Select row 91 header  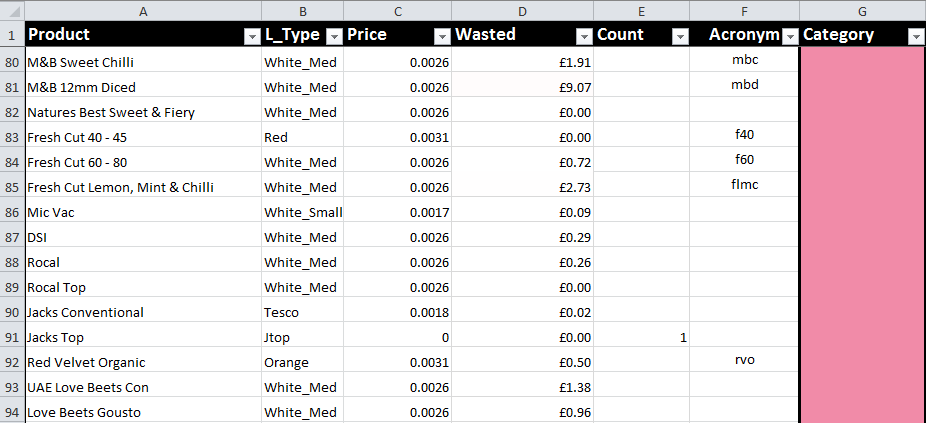click(12, 337)
